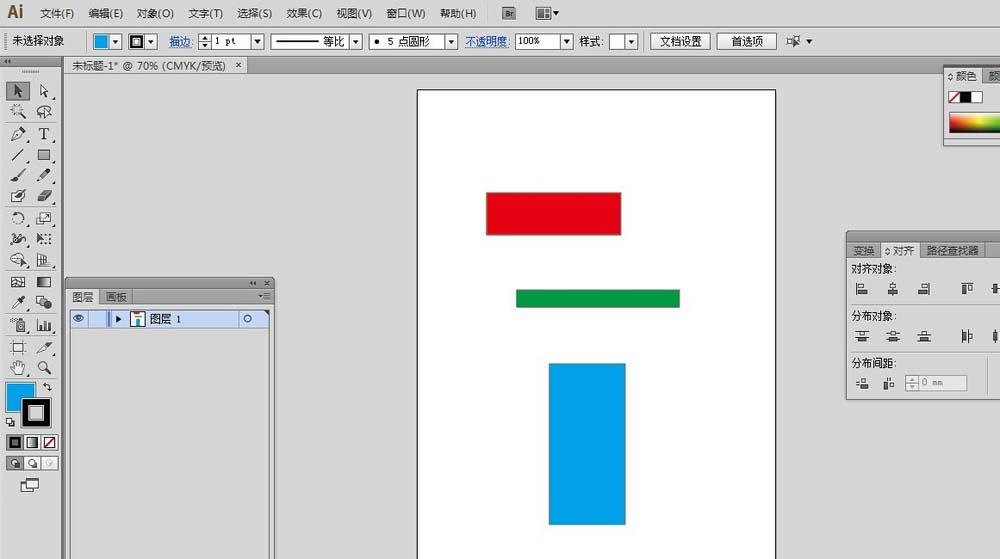Select the Rotate tool

pyautogui.click(x=18, y=218)
